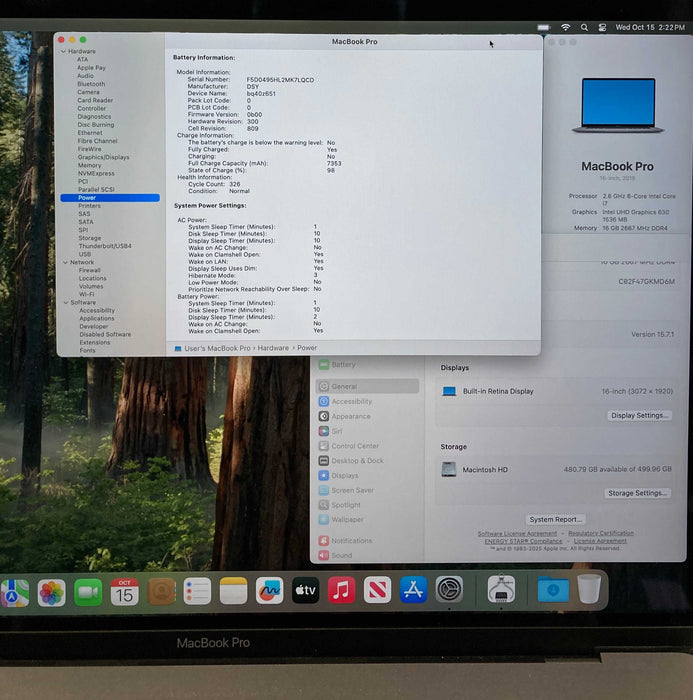Image resolution: width=693 pixels, height=700 pixels.
Task: Open the App Store from the Dock
Action: pos(413,590)
